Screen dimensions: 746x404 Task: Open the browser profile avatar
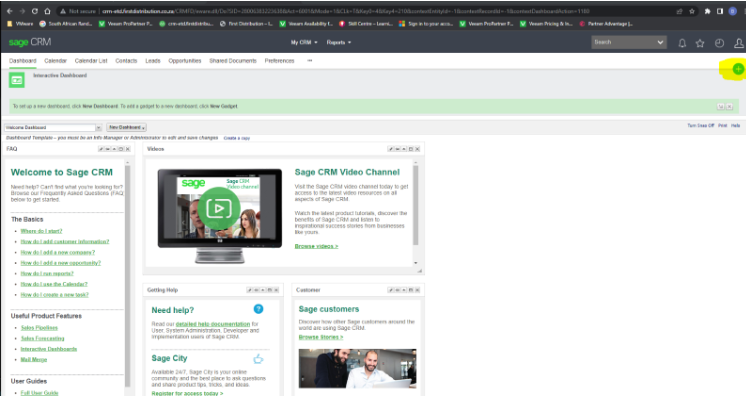coord(733,11)
